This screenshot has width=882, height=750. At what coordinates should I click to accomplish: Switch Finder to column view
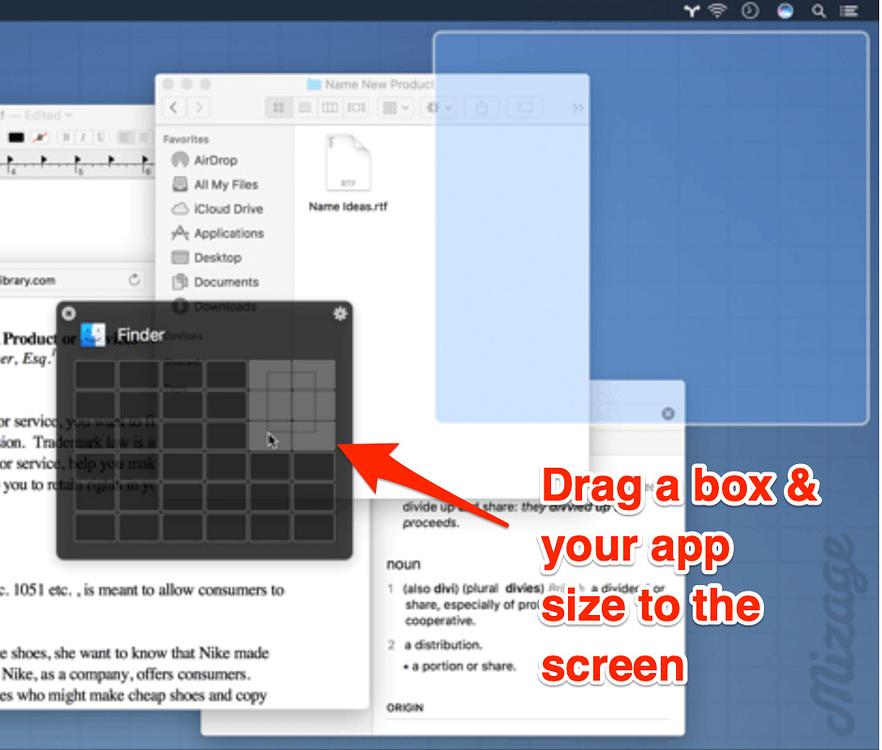(330, 107)
